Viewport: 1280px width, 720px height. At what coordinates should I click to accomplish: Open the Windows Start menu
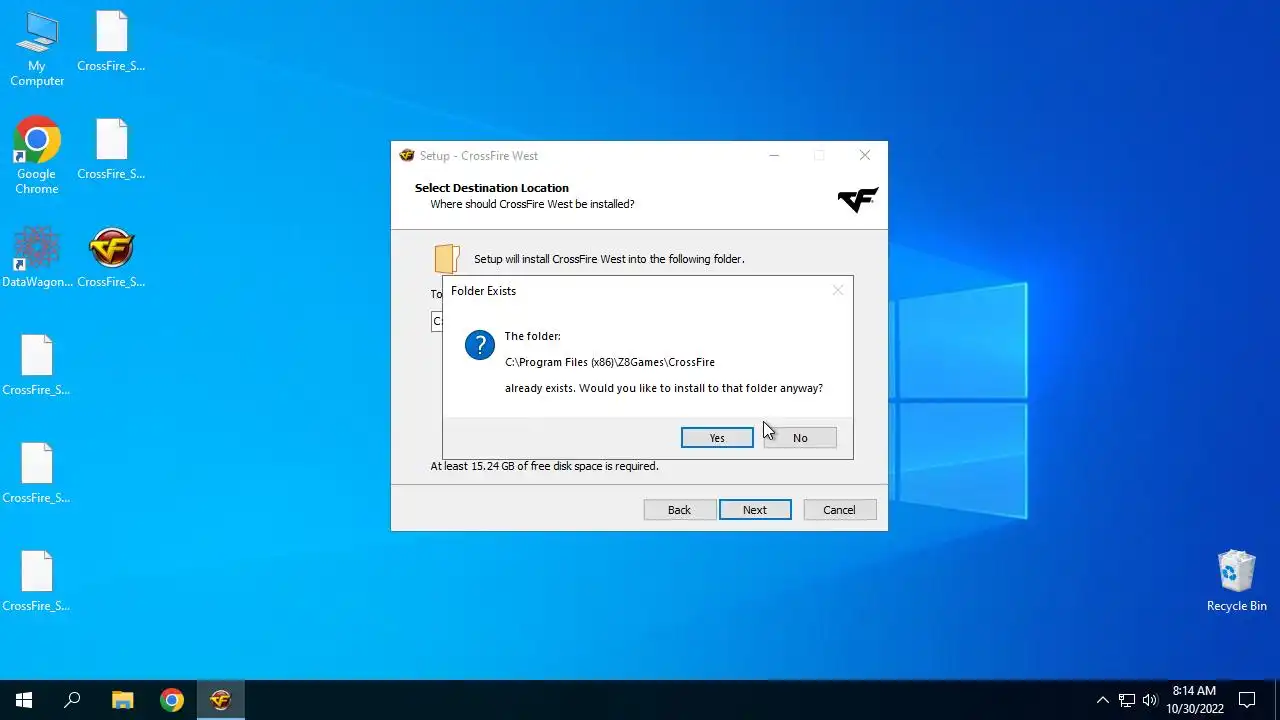[x=24, y=700]
